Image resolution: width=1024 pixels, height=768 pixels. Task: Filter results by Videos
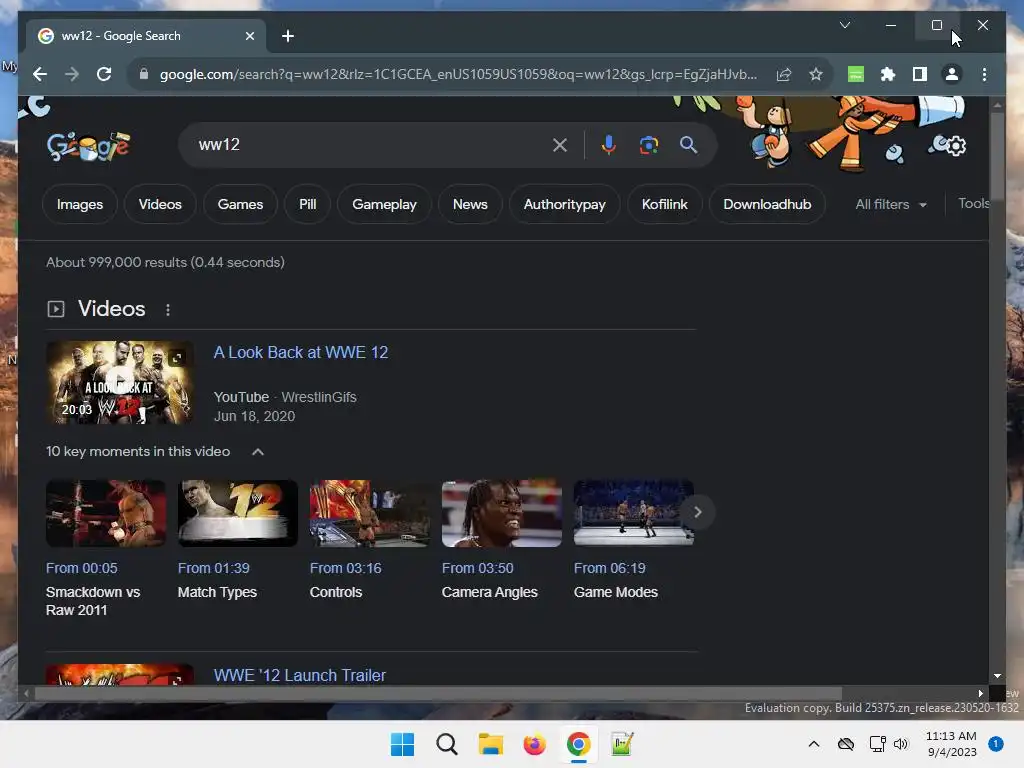click(160, 204)
